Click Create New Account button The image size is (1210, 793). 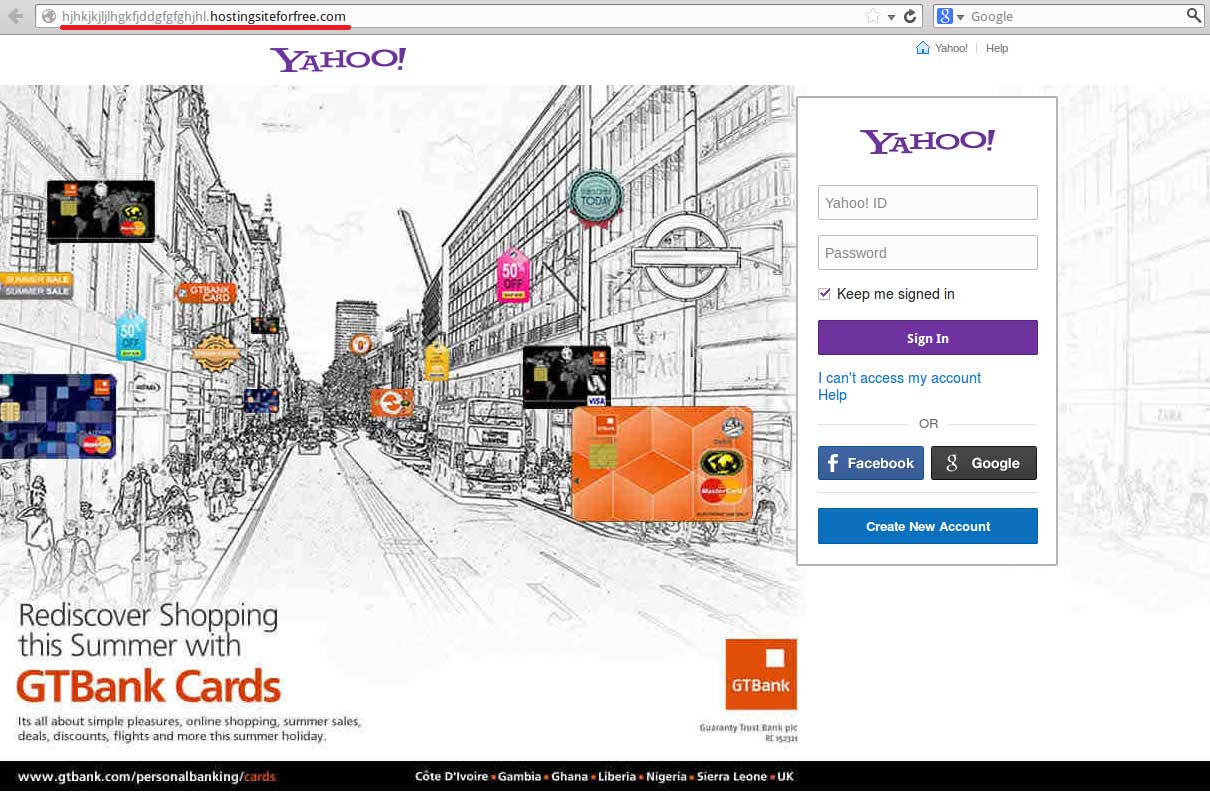point(928,526)
